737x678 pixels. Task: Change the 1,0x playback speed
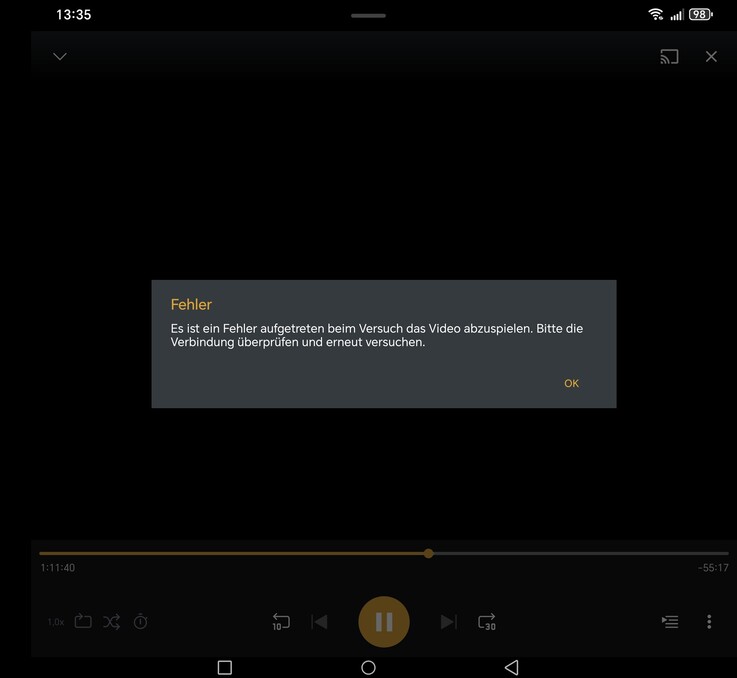coord(55,622)
